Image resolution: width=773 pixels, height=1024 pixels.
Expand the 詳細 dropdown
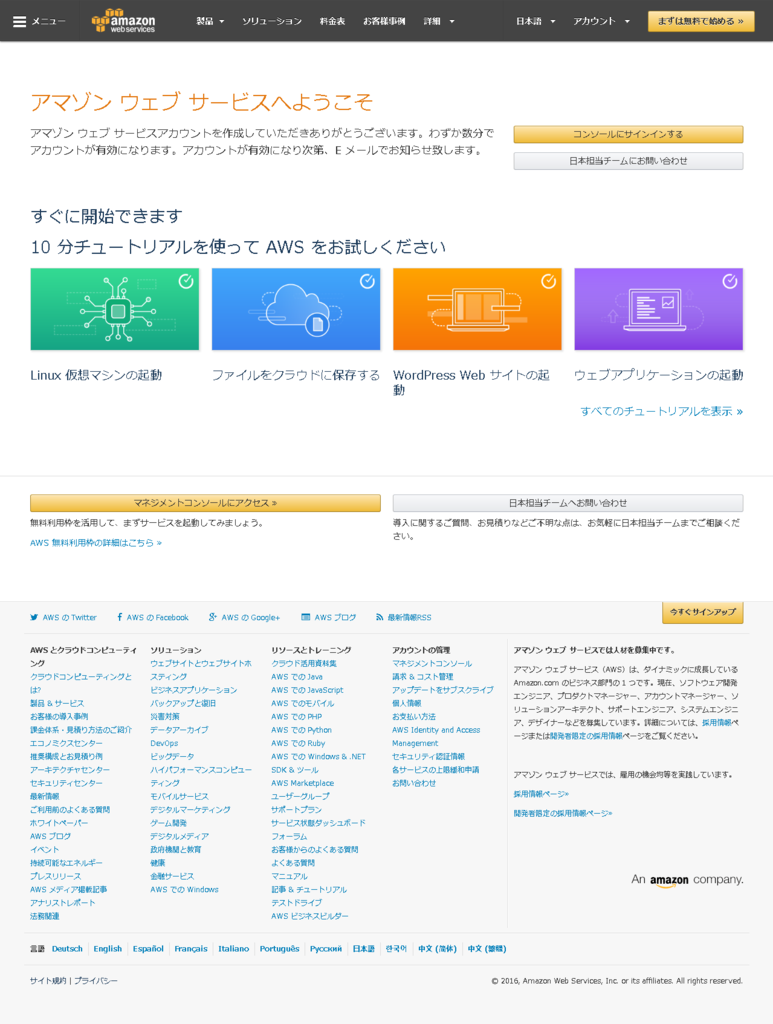[439, 21]
